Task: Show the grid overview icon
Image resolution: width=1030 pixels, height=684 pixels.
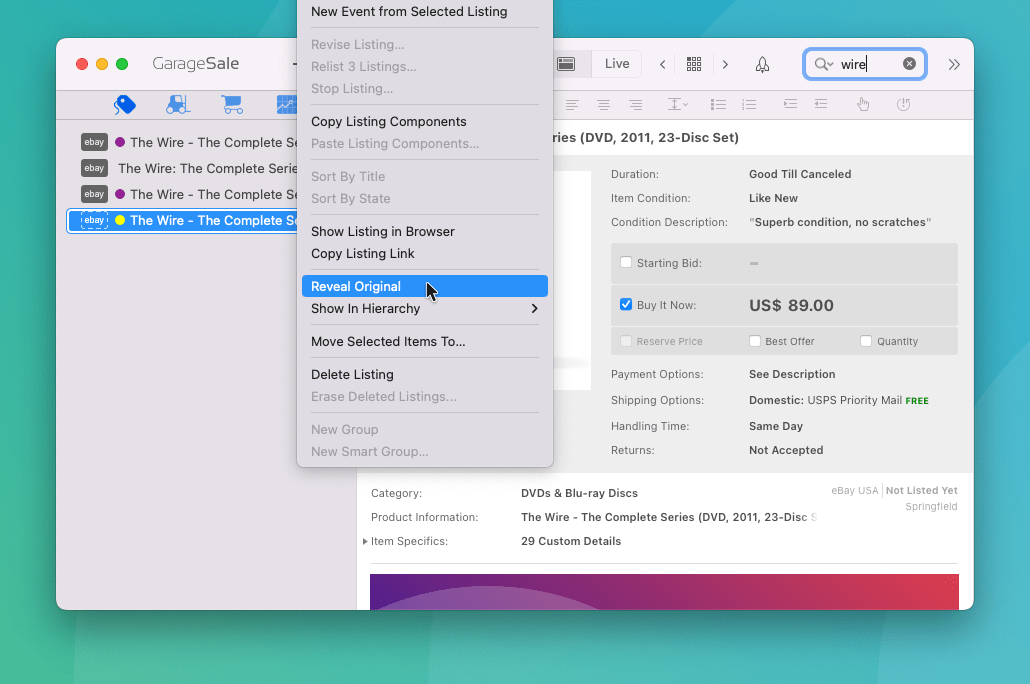Action: [694, 64]
